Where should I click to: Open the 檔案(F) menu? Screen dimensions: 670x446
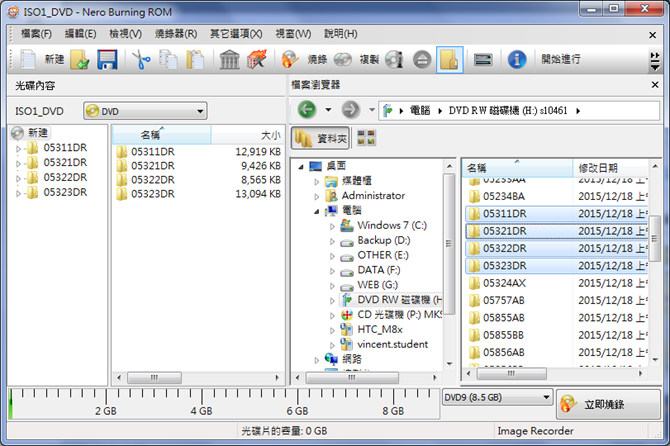pos(36,34)
